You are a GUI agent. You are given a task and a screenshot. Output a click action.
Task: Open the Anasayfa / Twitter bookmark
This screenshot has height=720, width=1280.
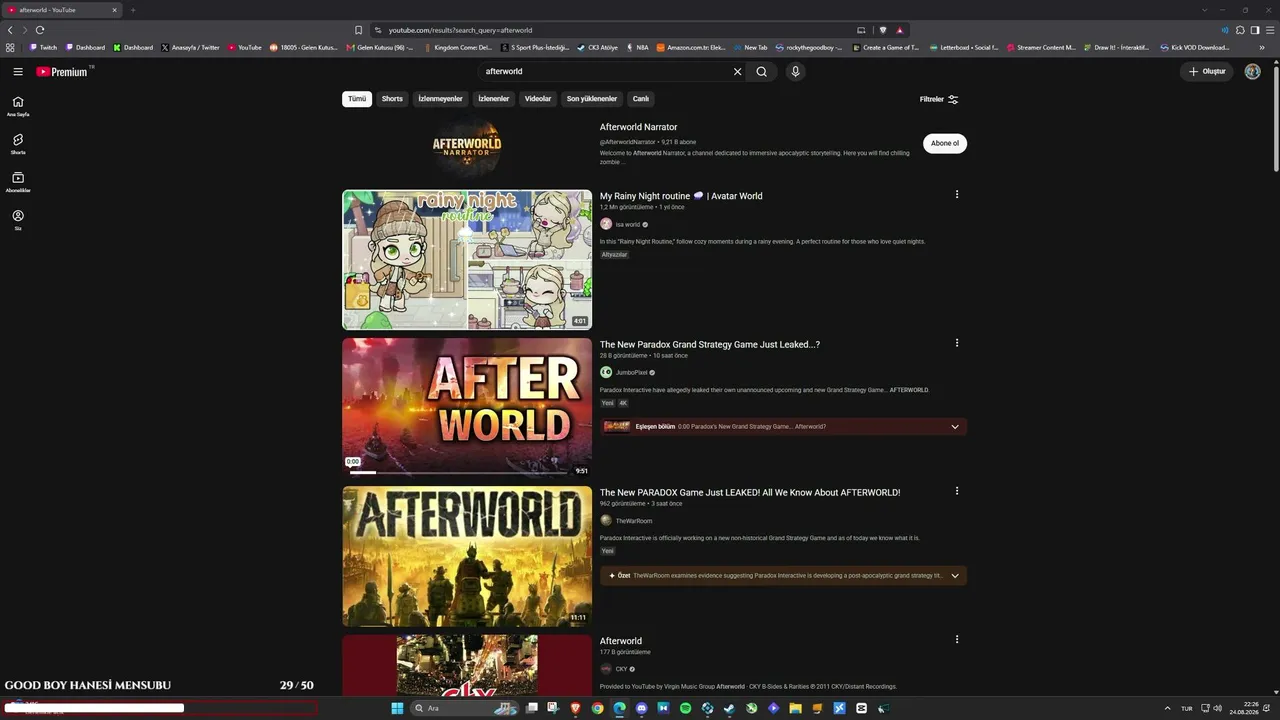click(x=190, y=47)
